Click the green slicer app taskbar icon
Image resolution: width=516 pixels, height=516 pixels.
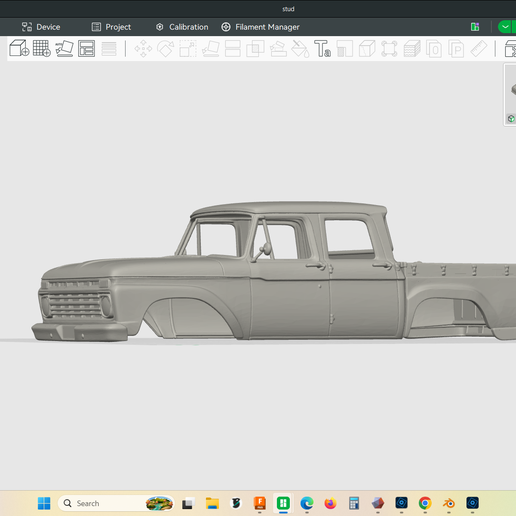point(283,503)
